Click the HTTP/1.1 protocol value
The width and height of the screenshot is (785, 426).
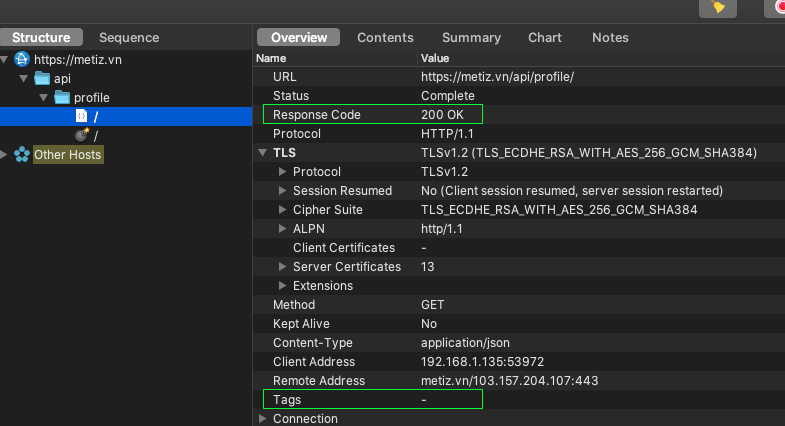(x=447, y=134)
